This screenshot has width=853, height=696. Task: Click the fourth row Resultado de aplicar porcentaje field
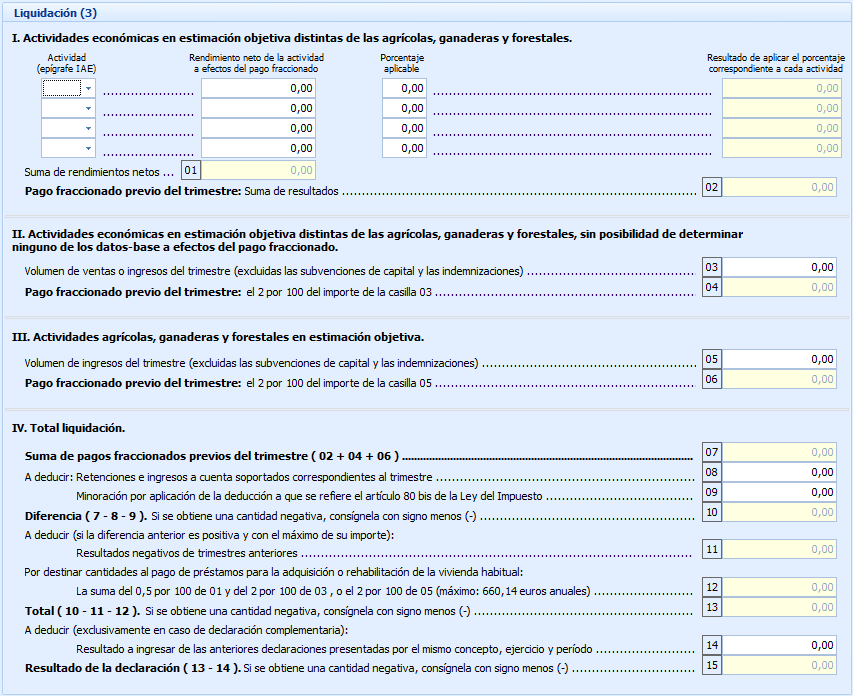coord(782,149)
